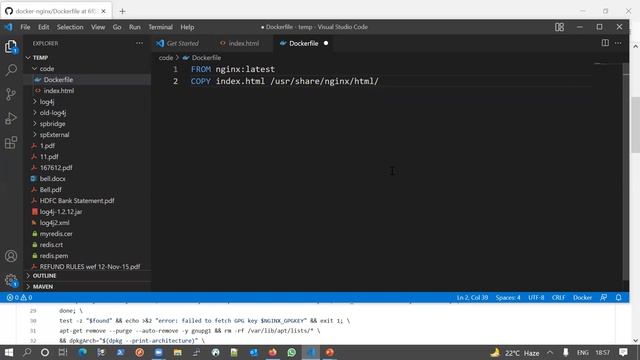Close the docker-nginx browser tab
This screenshot has width=640, height=360.
[x=103, y=11]
